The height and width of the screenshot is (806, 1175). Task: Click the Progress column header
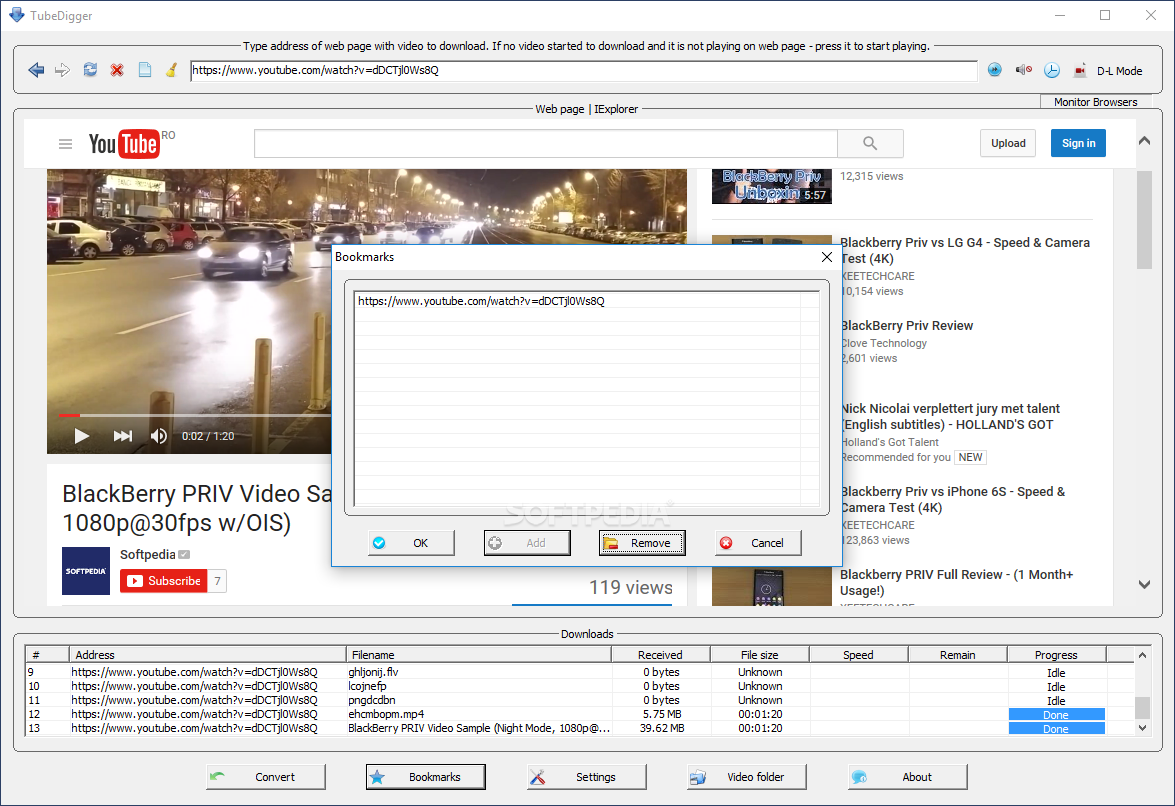pos(1056,655)
